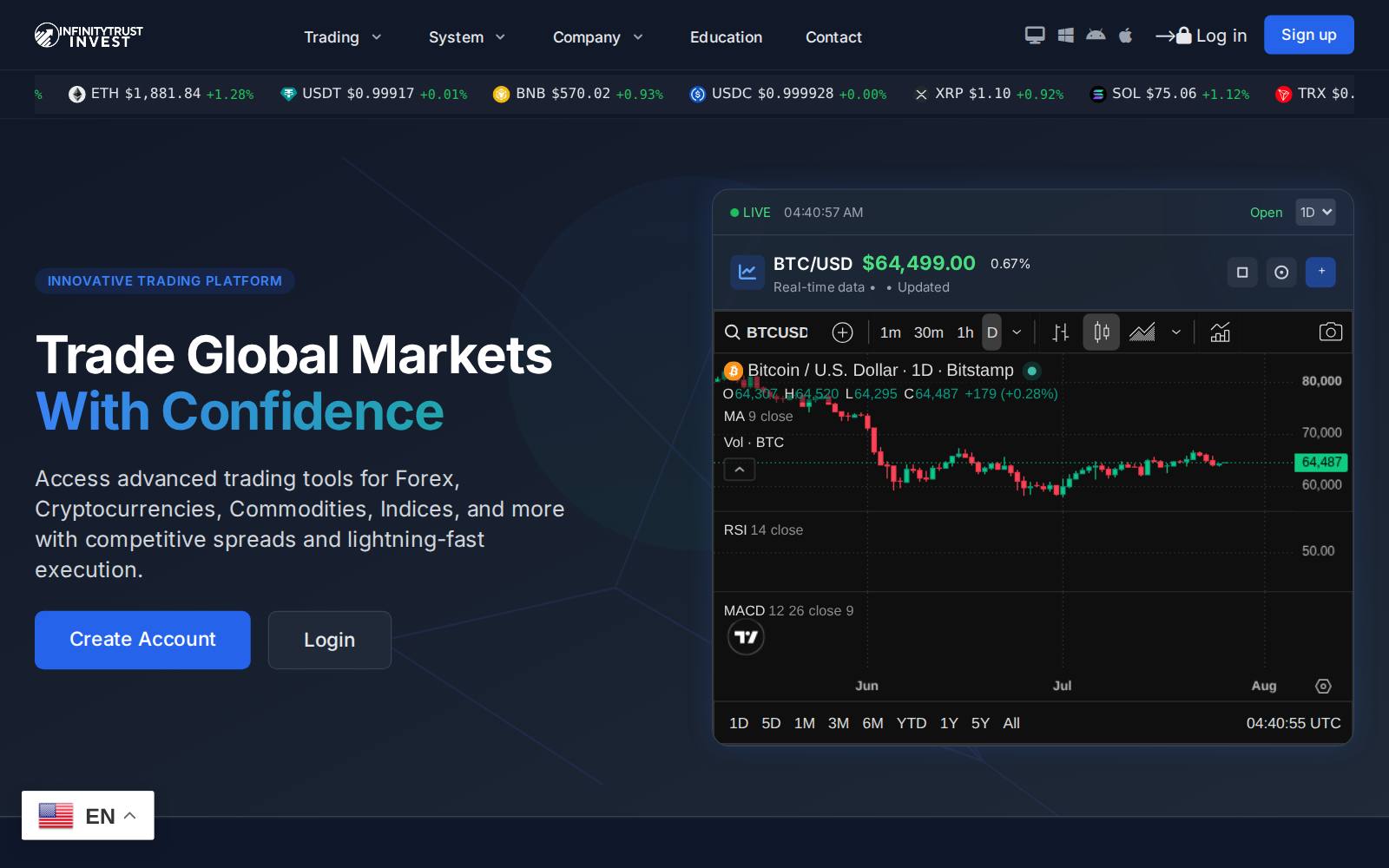The image size is (1389, 868).
Task: Switch to area chart style
Action: click(x=1142, y=332)
